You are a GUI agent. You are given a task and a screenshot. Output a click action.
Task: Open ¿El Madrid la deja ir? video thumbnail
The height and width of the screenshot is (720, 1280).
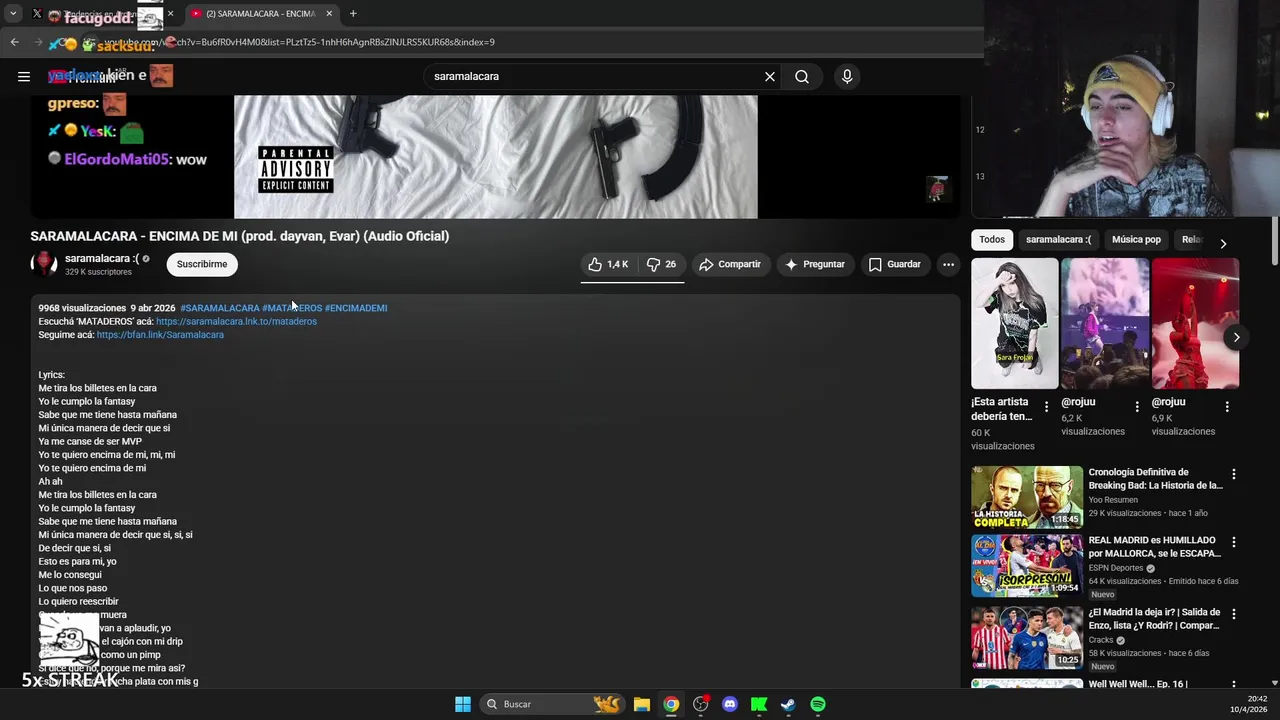tap(1027, 637)
